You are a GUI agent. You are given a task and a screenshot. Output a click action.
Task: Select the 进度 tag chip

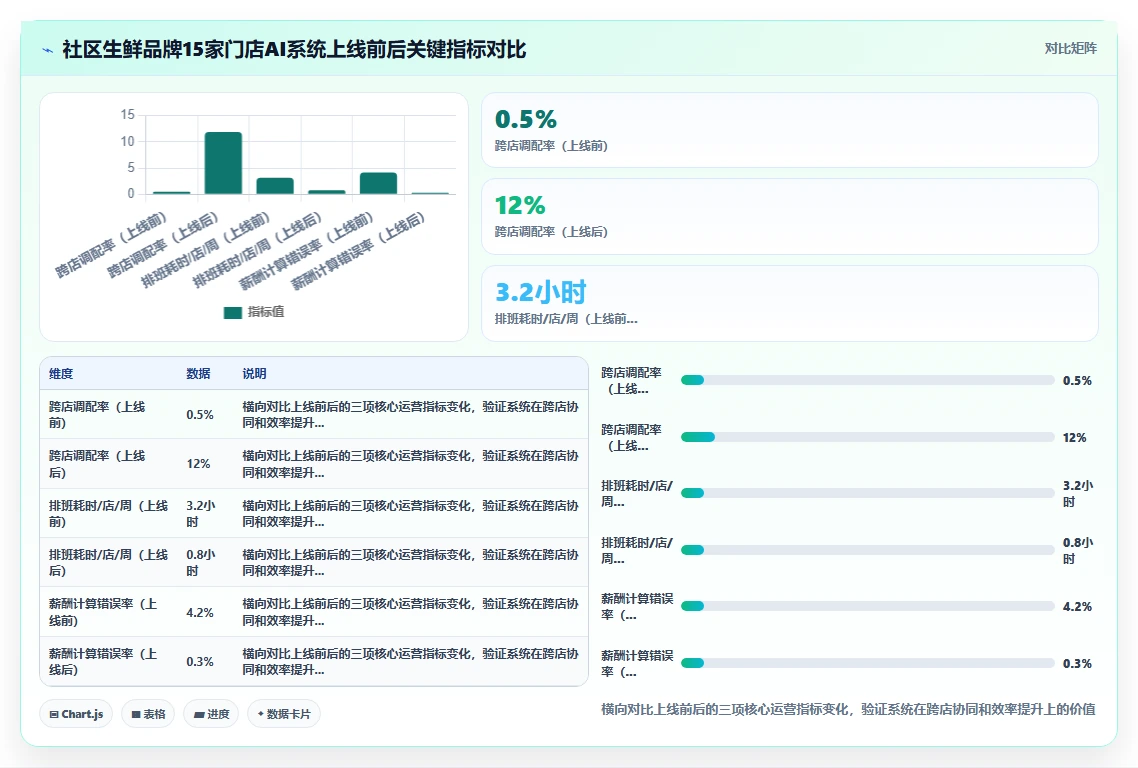click(x=211, y=714)
